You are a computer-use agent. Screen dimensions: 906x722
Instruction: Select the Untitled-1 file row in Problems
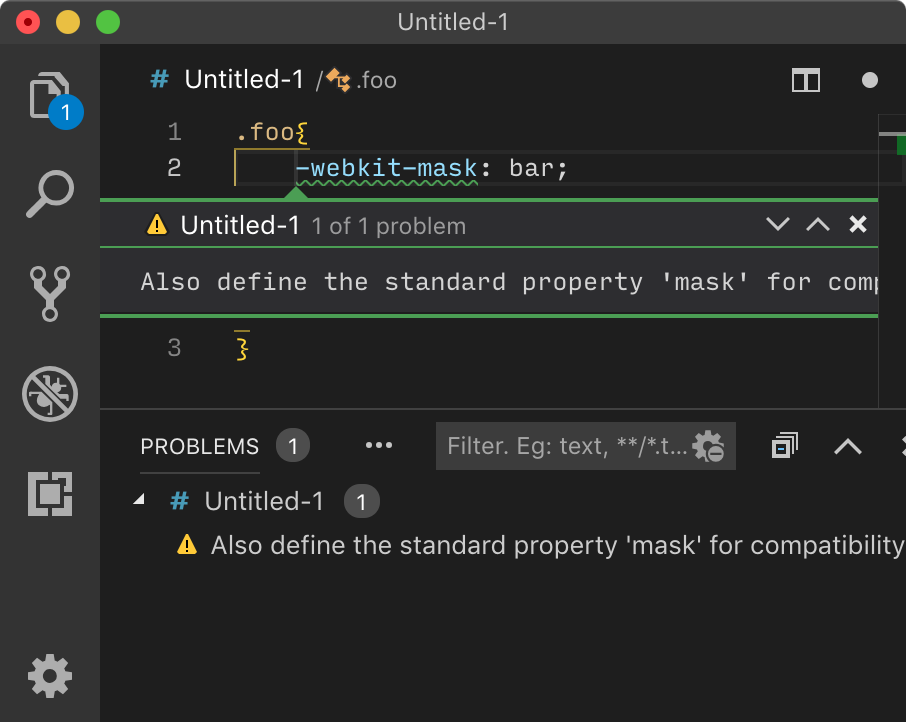pyautogui.click(x=503, y=501)
